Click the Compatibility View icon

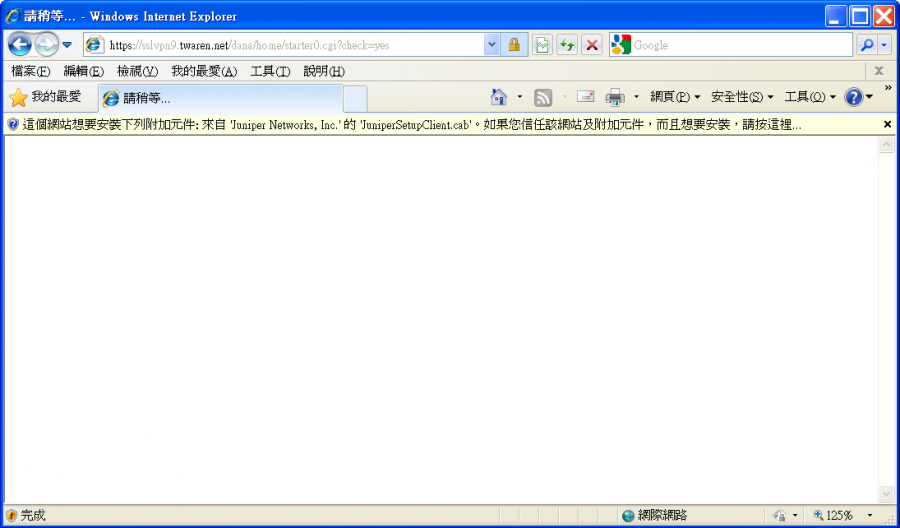(x=542, y=45)
